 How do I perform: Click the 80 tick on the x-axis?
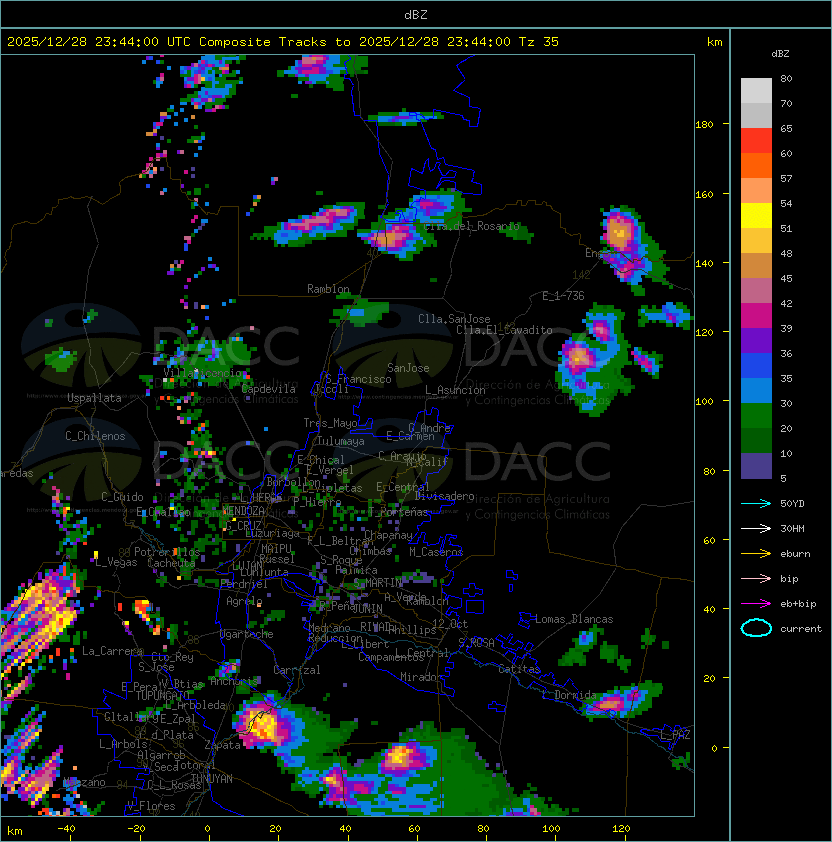(x=483, y=829)
